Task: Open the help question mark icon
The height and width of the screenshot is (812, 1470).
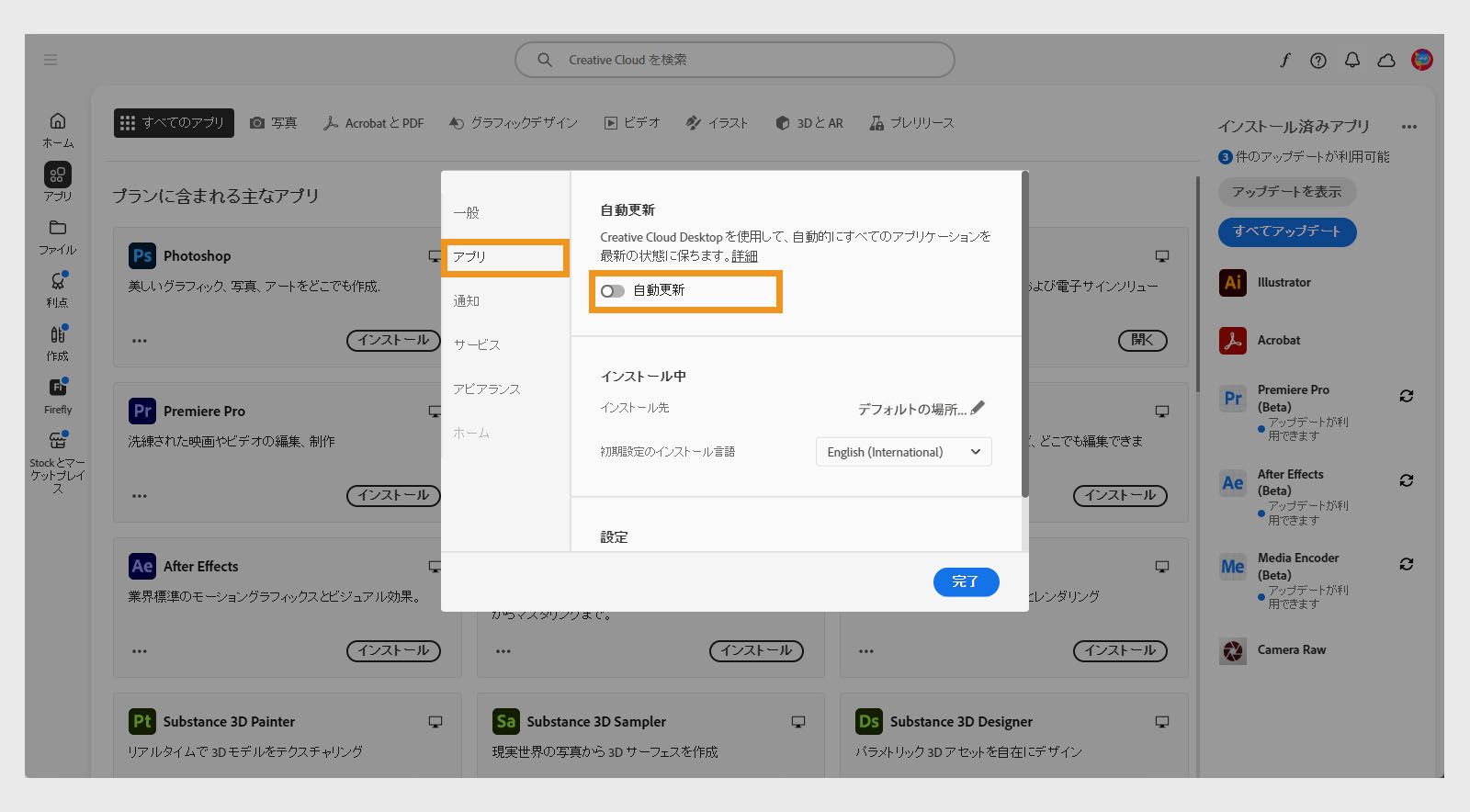Action: [1318, 60]
